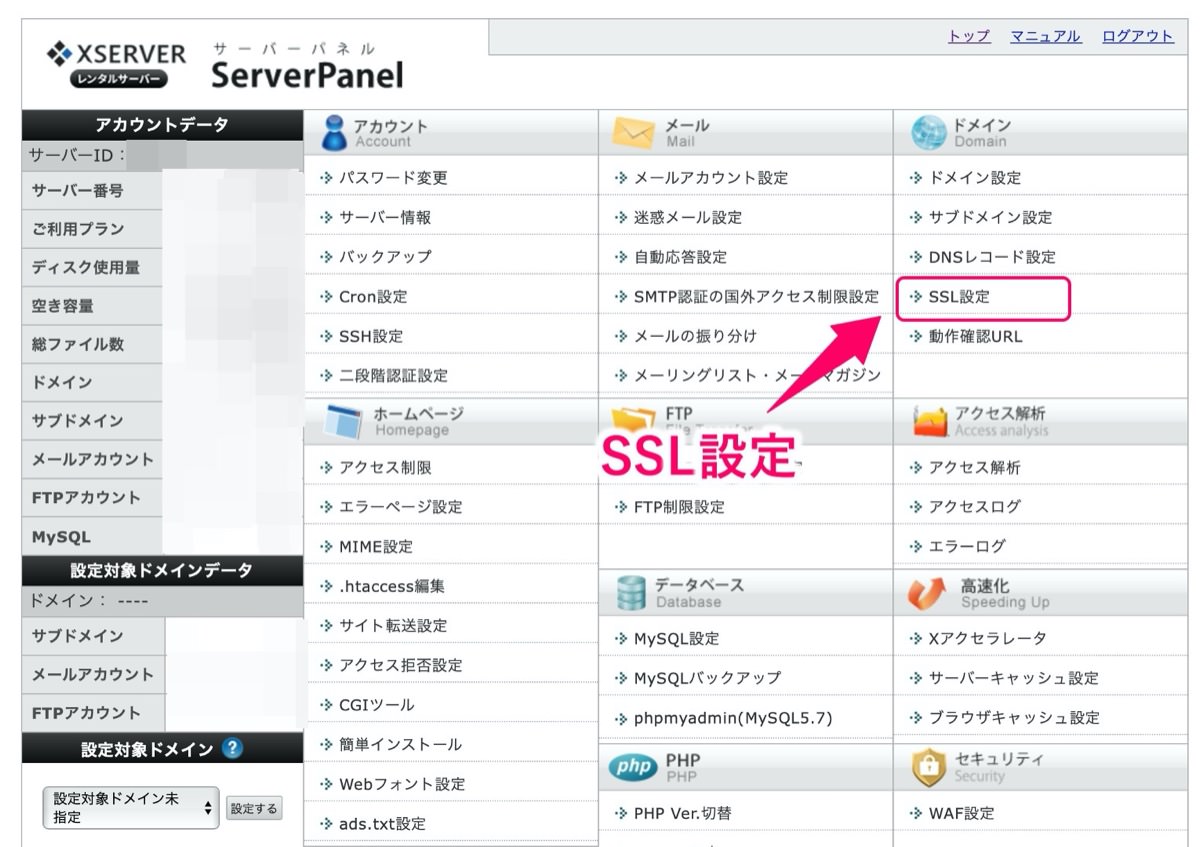Click the サーバー番号 row label
Screen dimensions: 1200x847
(x=78, y=190)
